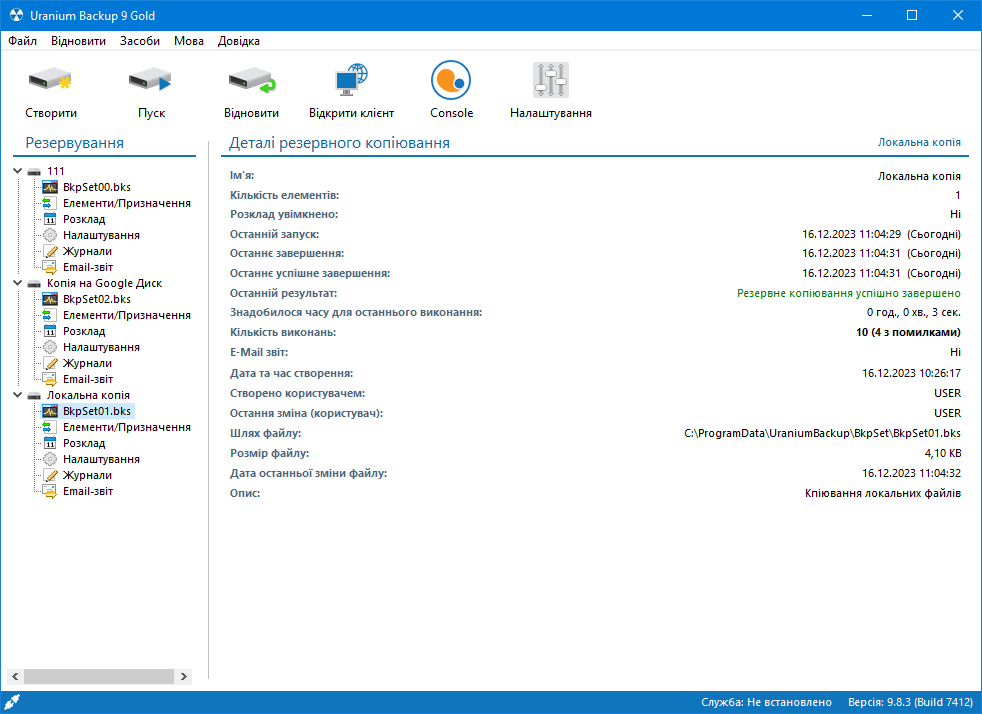Open the Мова menu

[x=189, y=41]
